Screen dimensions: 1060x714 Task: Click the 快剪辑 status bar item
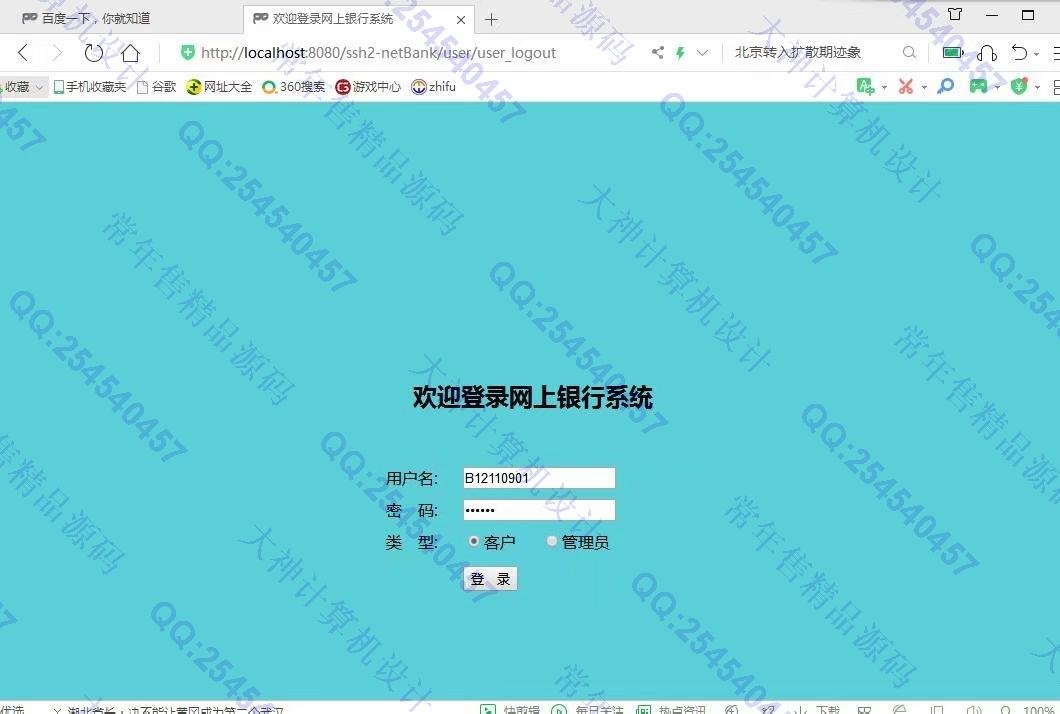pyautogui.click(x=510, y=709)
